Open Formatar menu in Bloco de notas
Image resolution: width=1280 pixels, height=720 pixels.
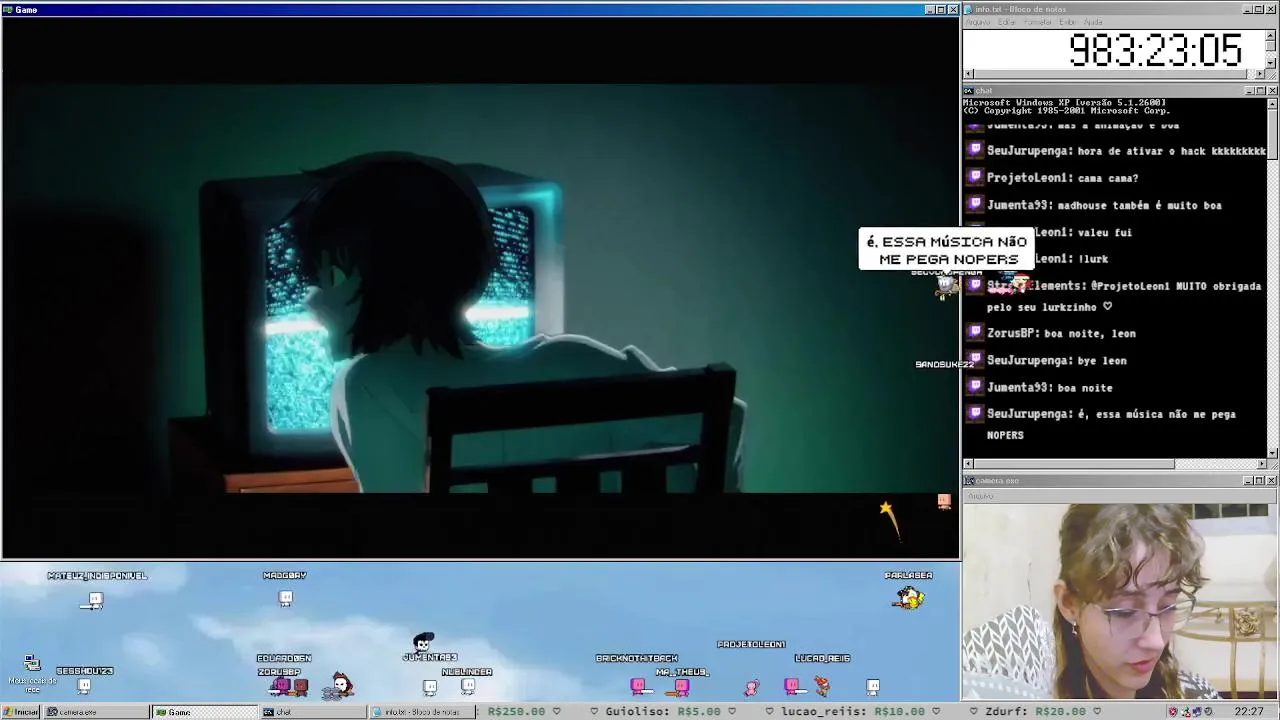coord(1038,22)
